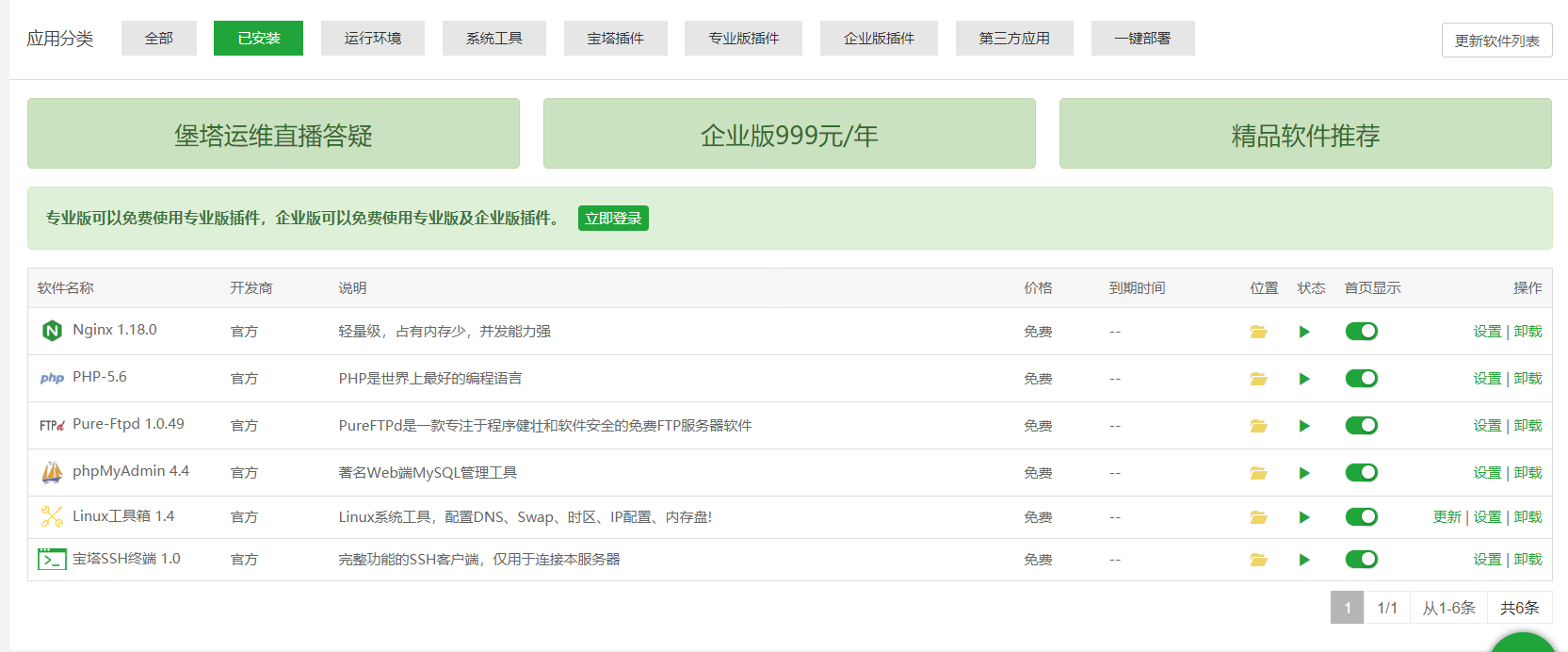Click the 宝塔SSH终端 terminal icon
The height and width of the screenshot is (652, 1568).
click(x=52, y=560)
